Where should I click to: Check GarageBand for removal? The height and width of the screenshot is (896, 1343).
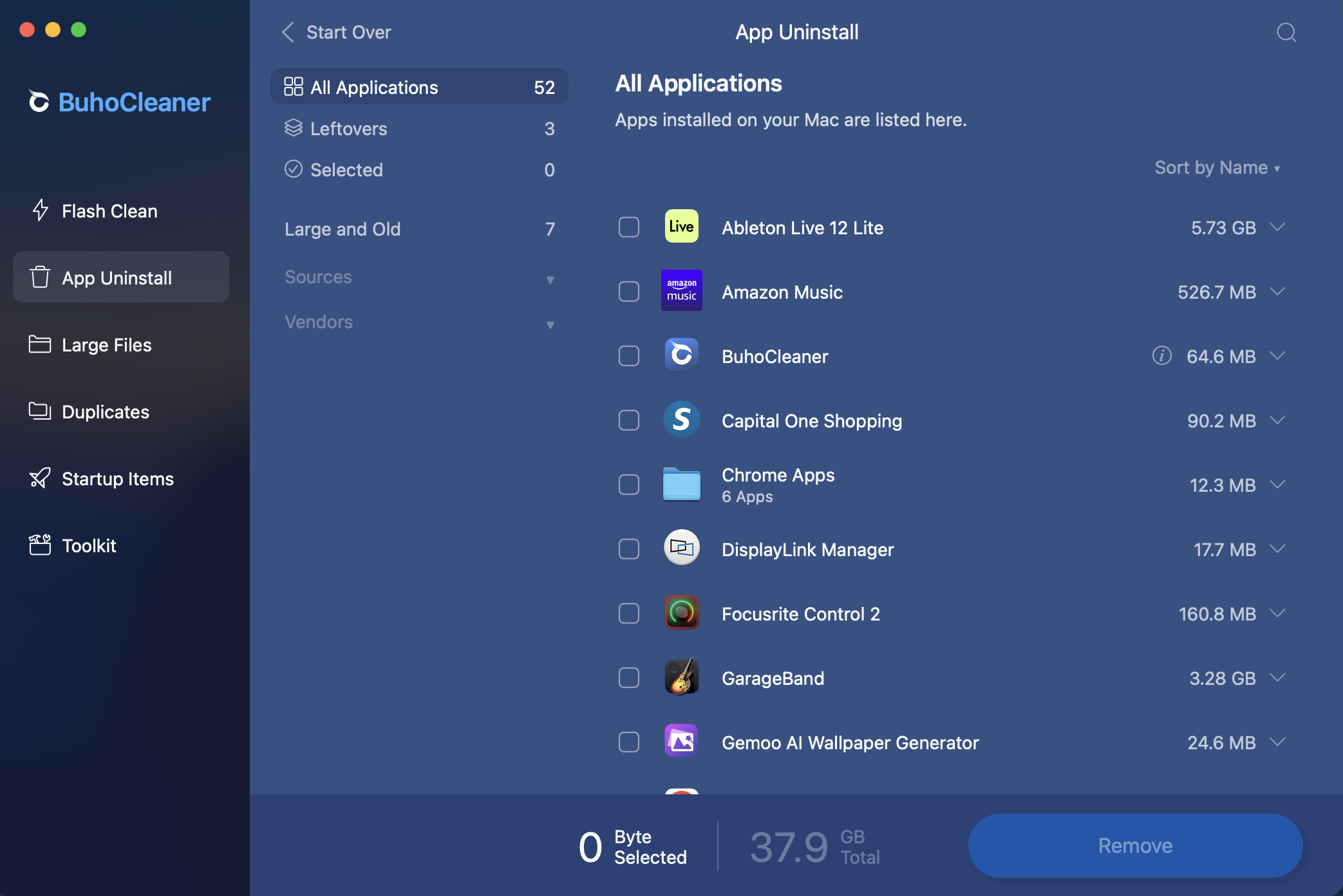629,677
